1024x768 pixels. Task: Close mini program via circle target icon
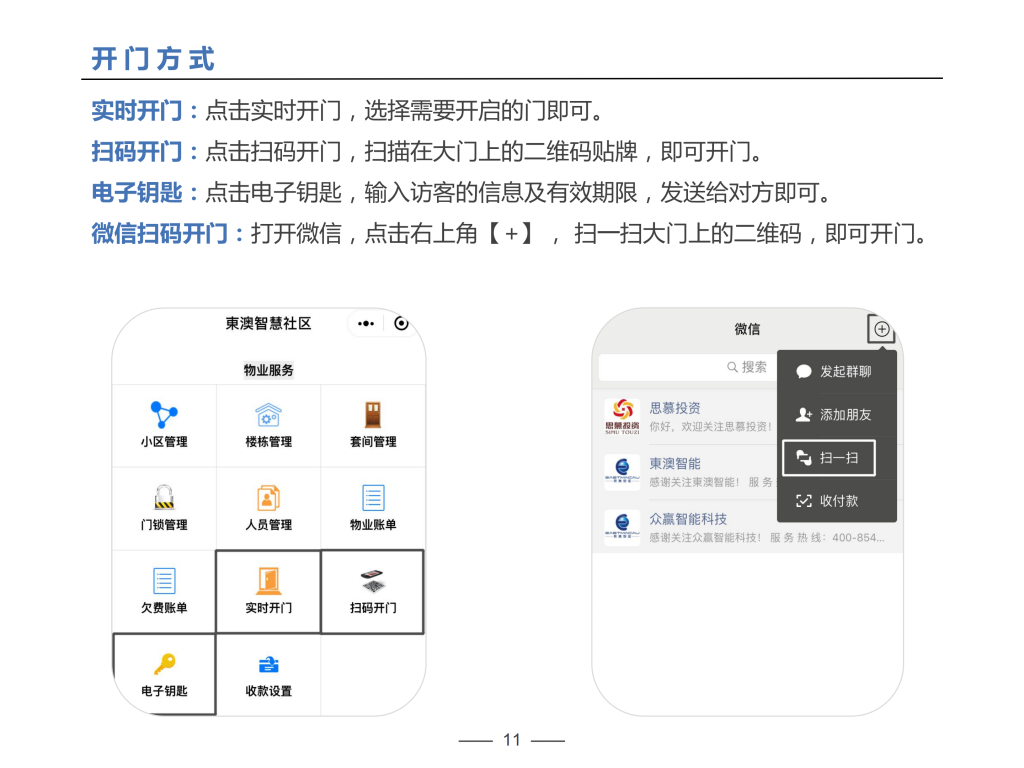pyautogui.click(x=401, y=323)
